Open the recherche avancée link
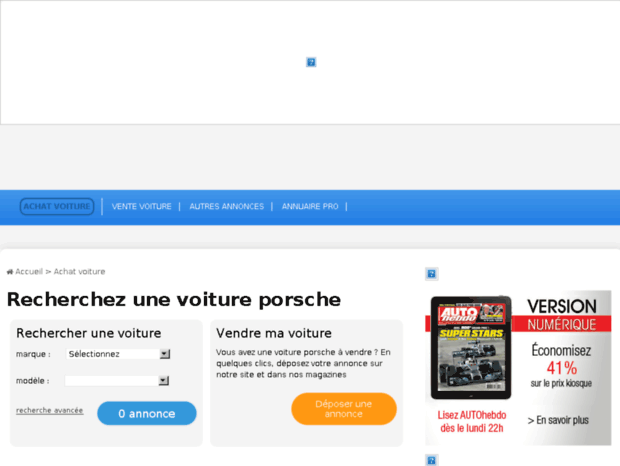Viewport: 620px width, 466px height. pyautogui.click(x=49, y=410)
